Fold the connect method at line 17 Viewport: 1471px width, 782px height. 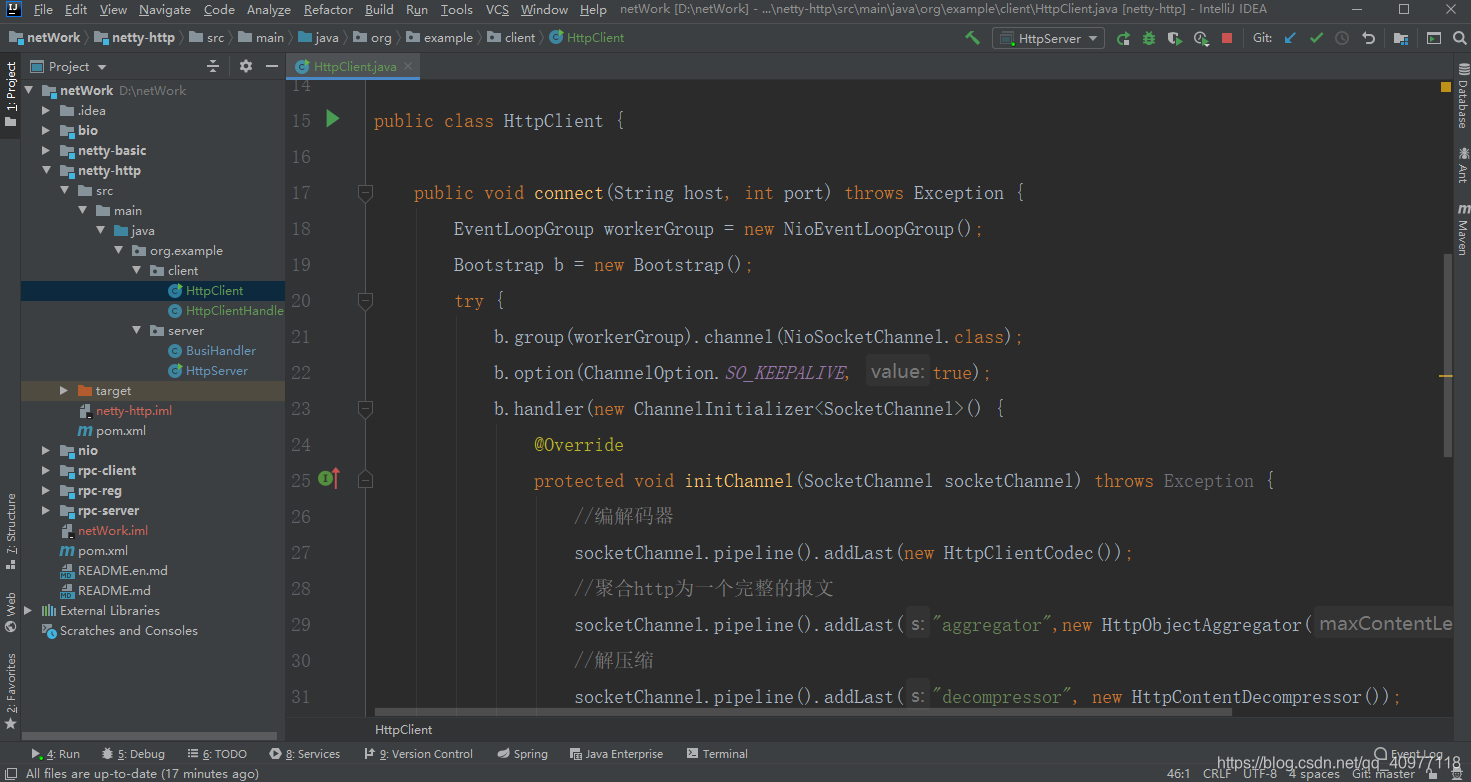click(x=365, y=192)
